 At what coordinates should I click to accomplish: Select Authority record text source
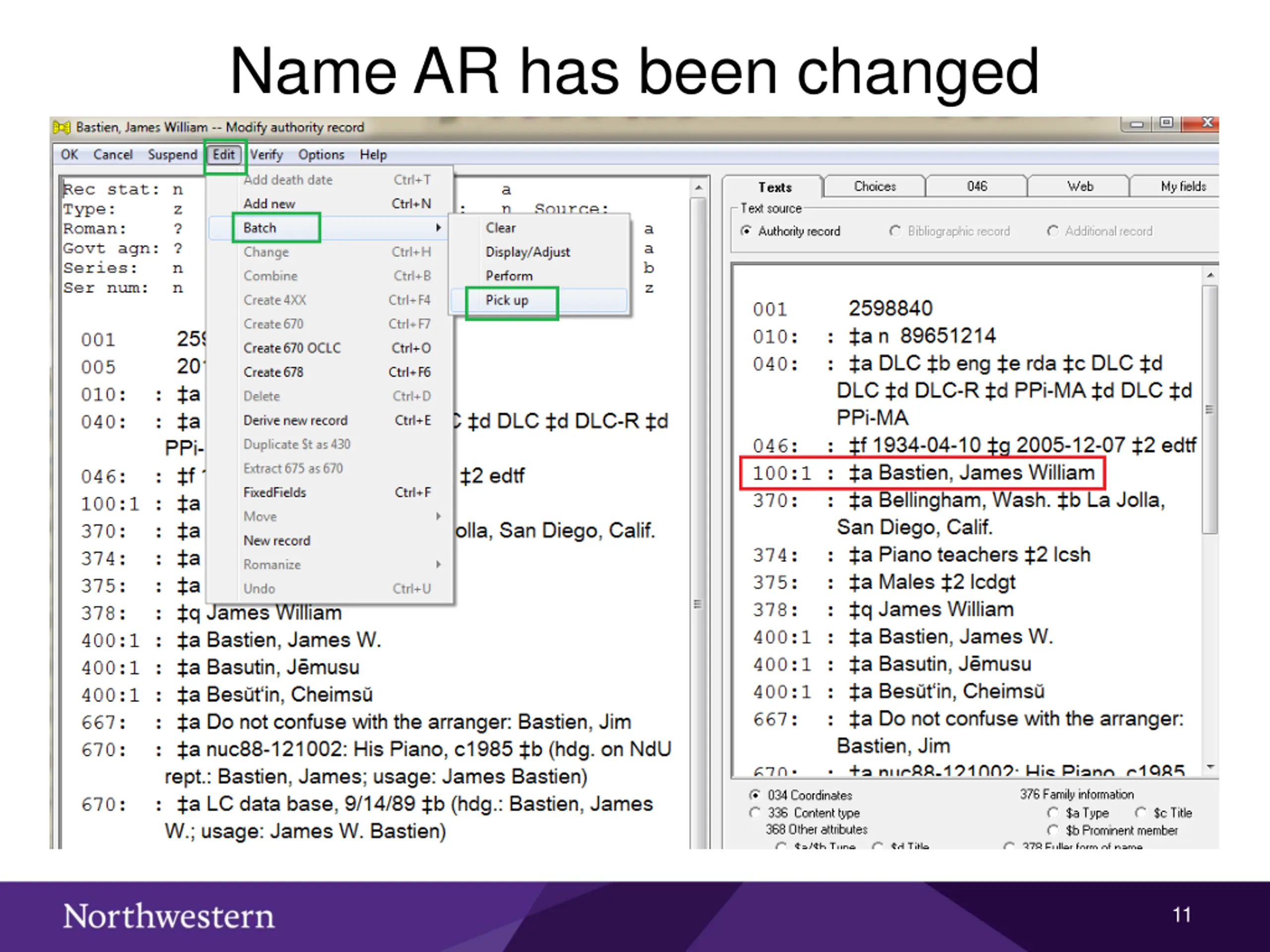[747, 231]
